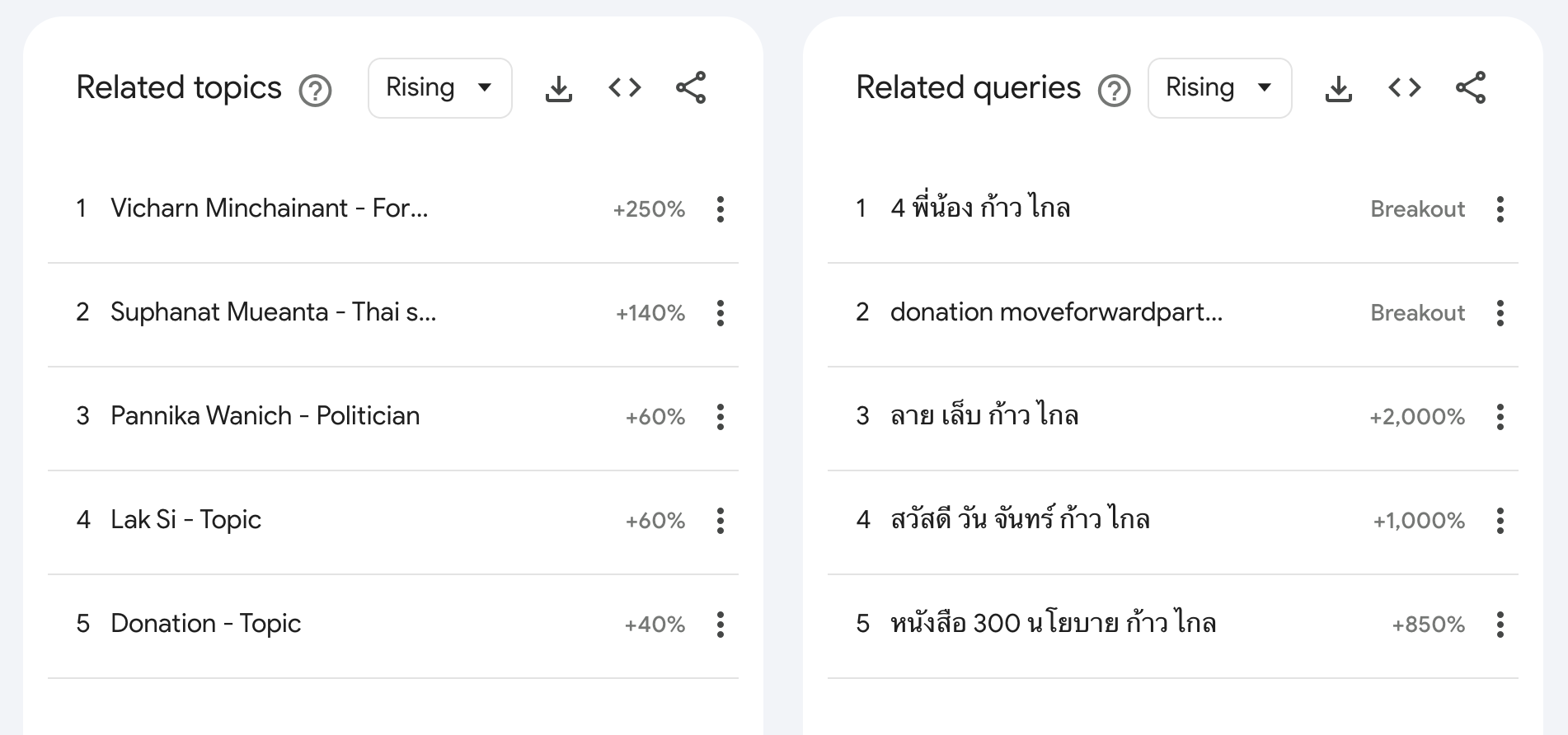Screen dimensions: 1568x735
Task: Open more options for Vicharn Minchainant topic
Action: pyautogui.click(x=721, y=209)
